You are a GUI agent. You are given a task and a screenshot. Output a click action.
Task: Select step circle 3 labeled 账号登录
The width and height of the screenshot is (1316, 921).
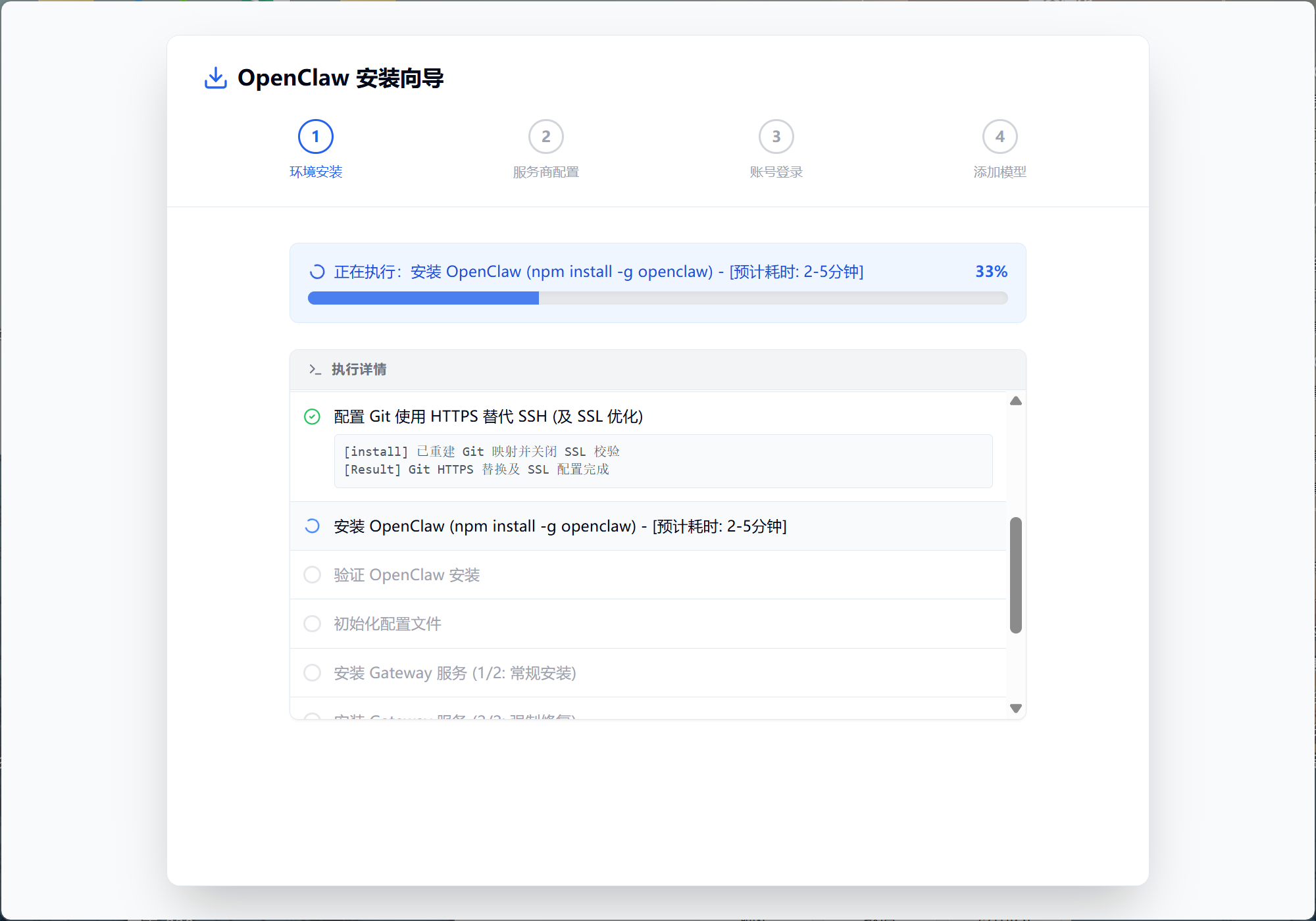coord(776,136)
